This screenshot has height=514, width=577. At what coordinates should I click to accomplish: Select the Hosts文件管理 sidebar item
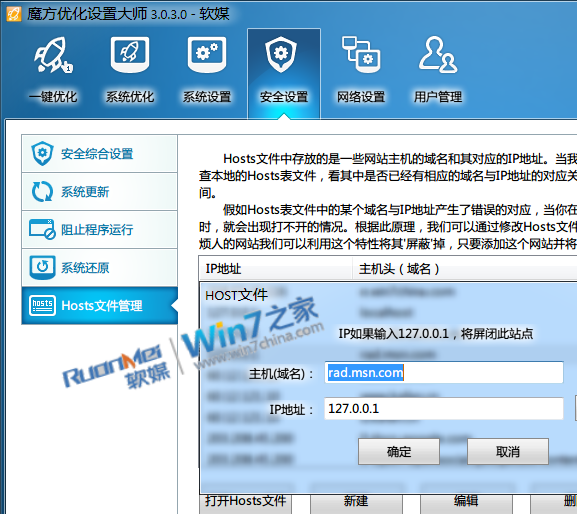click(100, 305)
